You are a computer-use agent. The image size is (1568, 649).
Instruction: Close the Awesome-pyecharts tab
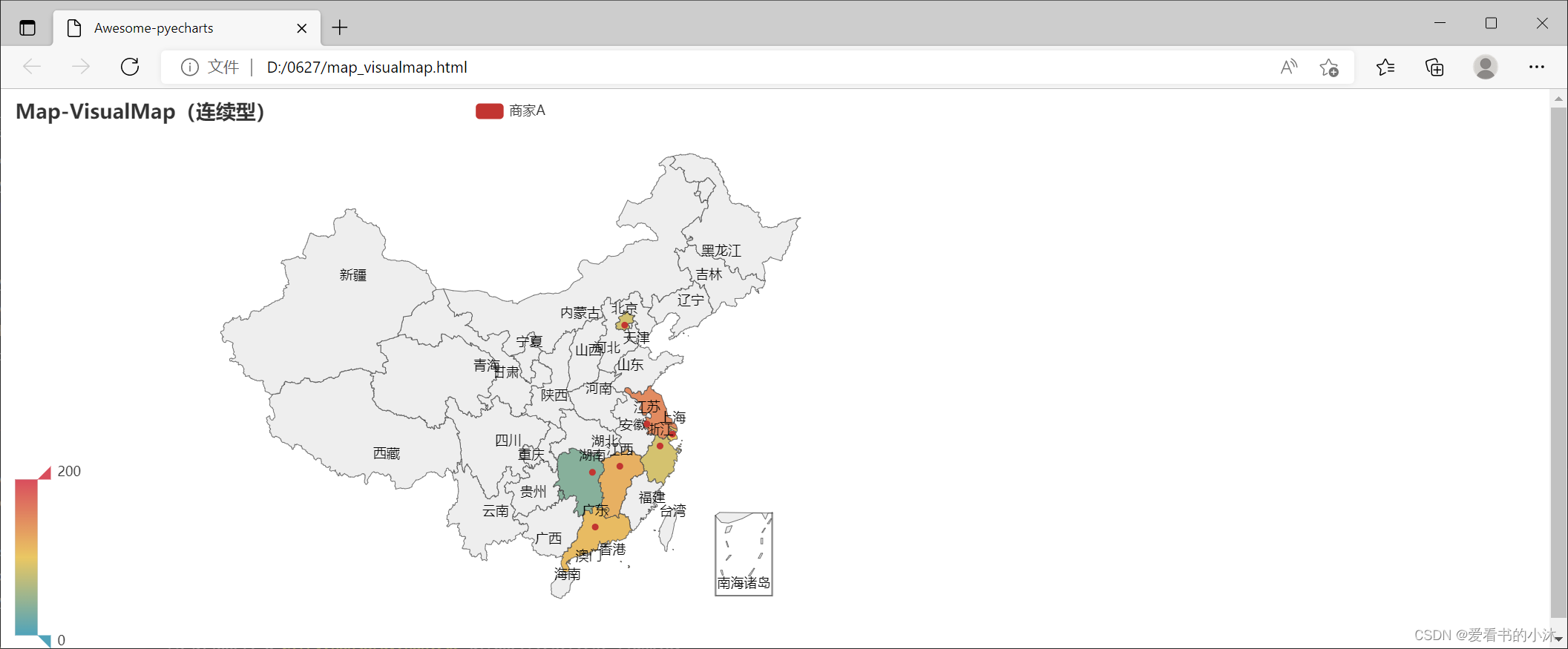tap(301, 28)
